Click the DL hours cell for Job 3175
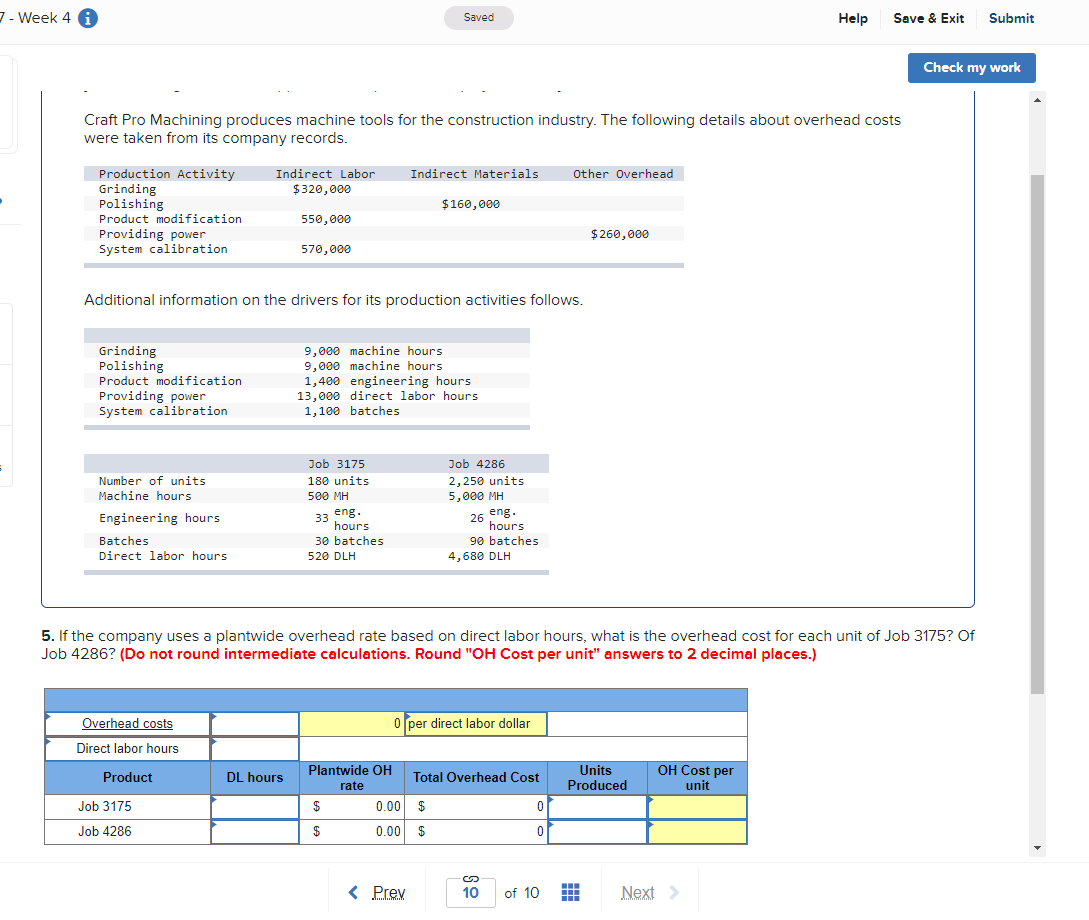 [x=254, y=806]
